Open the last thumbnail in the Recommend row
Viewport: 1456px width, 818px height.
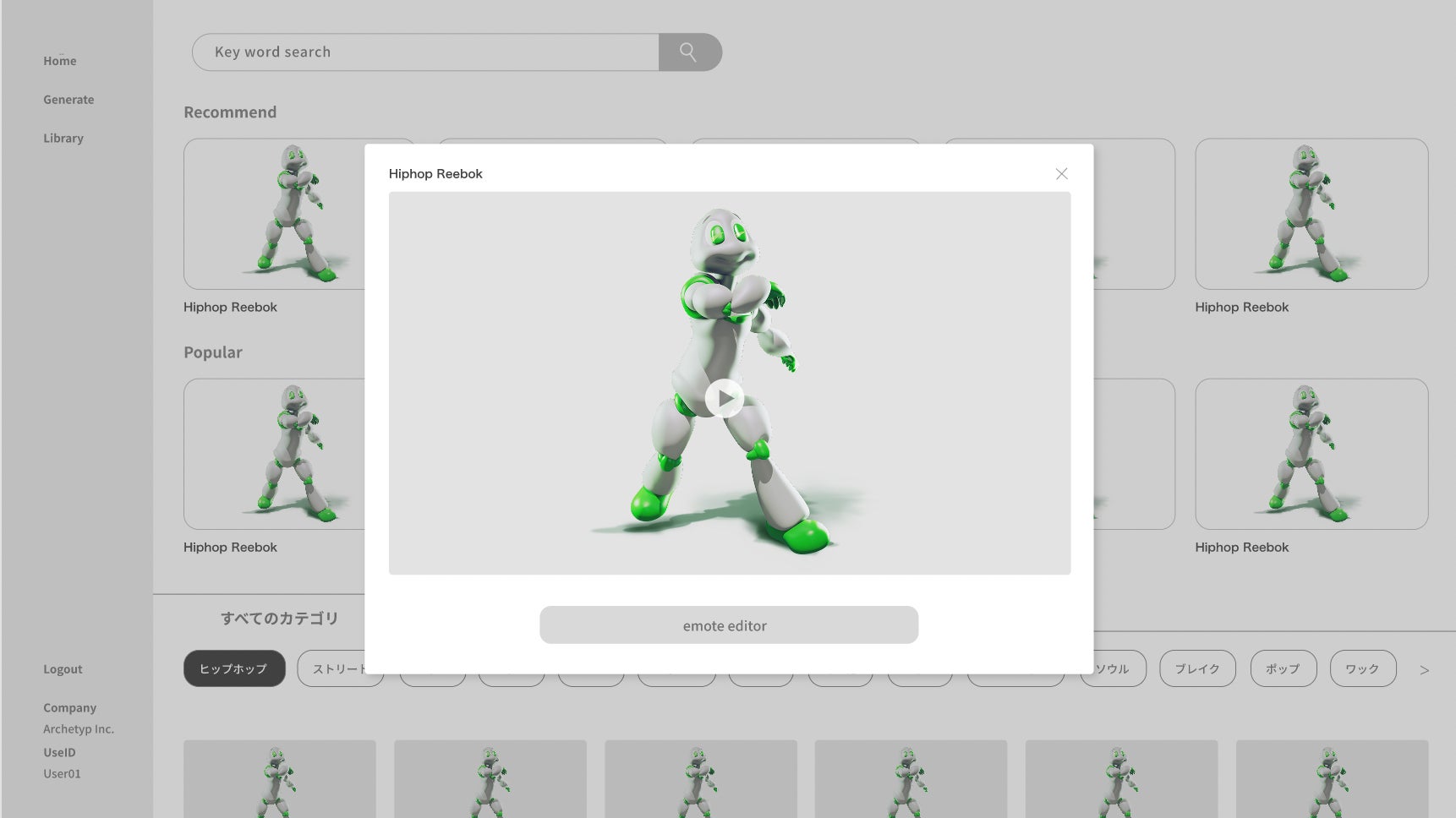coord(1311,214)
